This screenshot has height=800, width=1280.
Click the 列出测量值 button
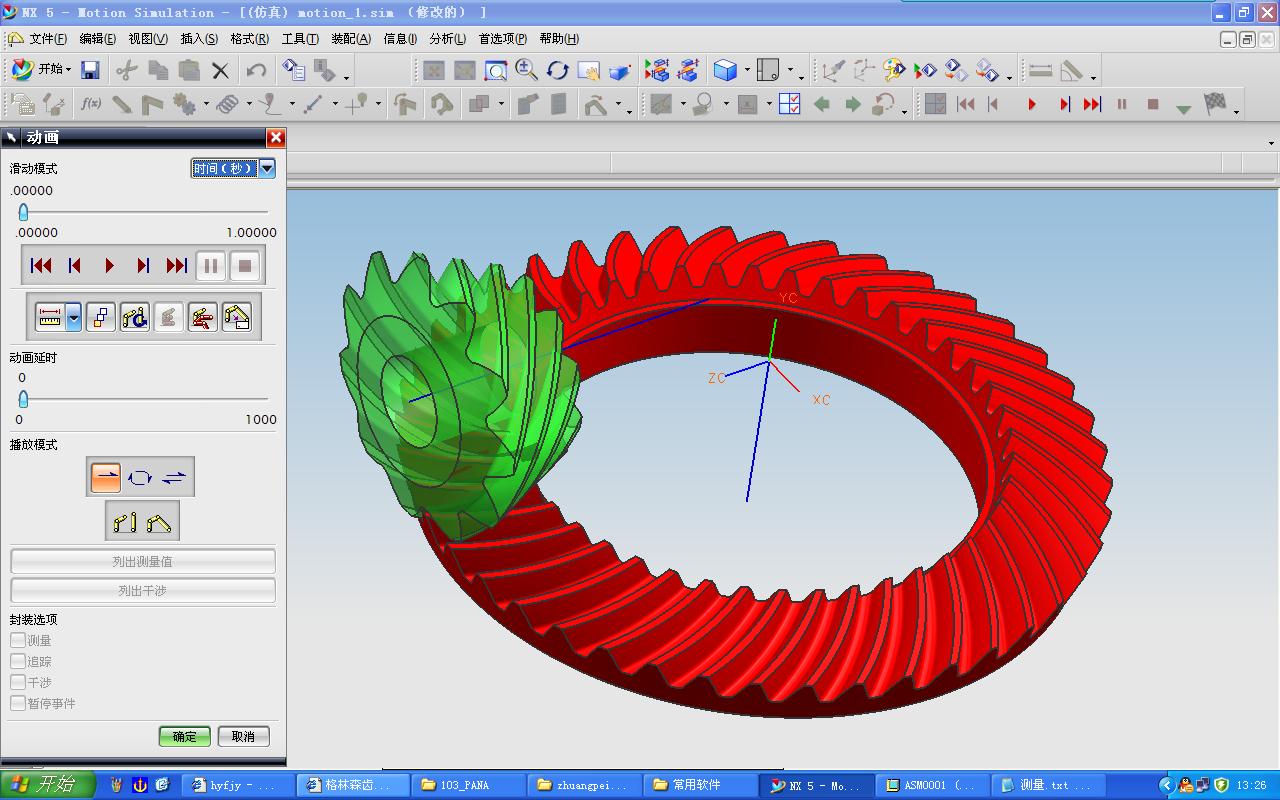(x=143, y=561)
